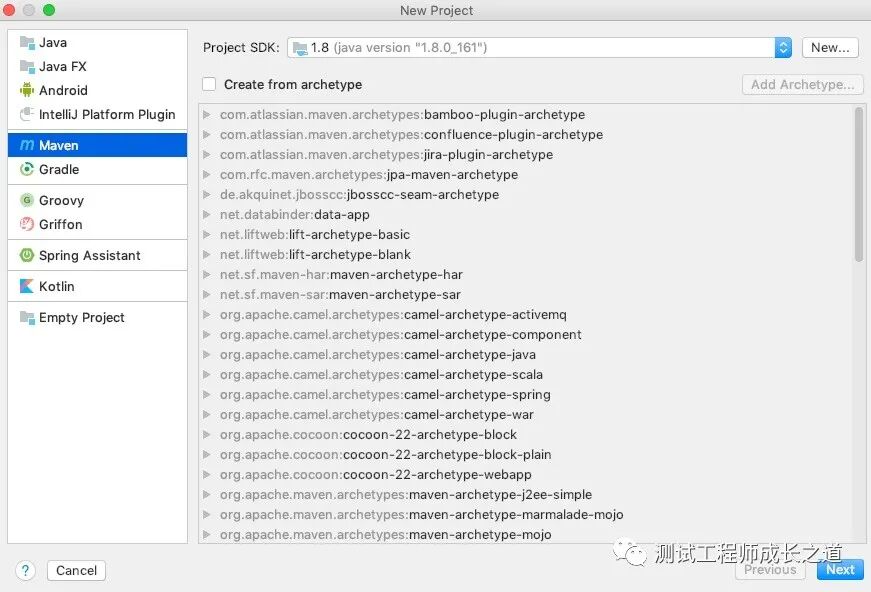Image resolution: width=871 pixels, height=592 pixels.
Task: Expand net.databinder data-app node
Action: [207, 214]
